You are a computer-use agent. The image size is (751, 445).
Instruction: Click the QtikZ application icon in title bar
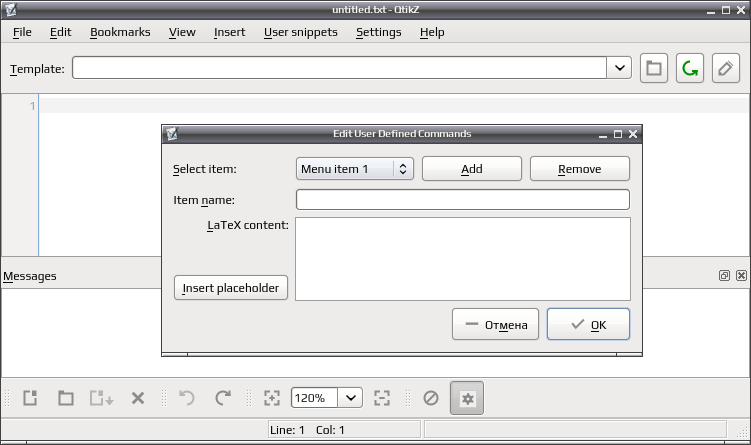click(11, 10)
